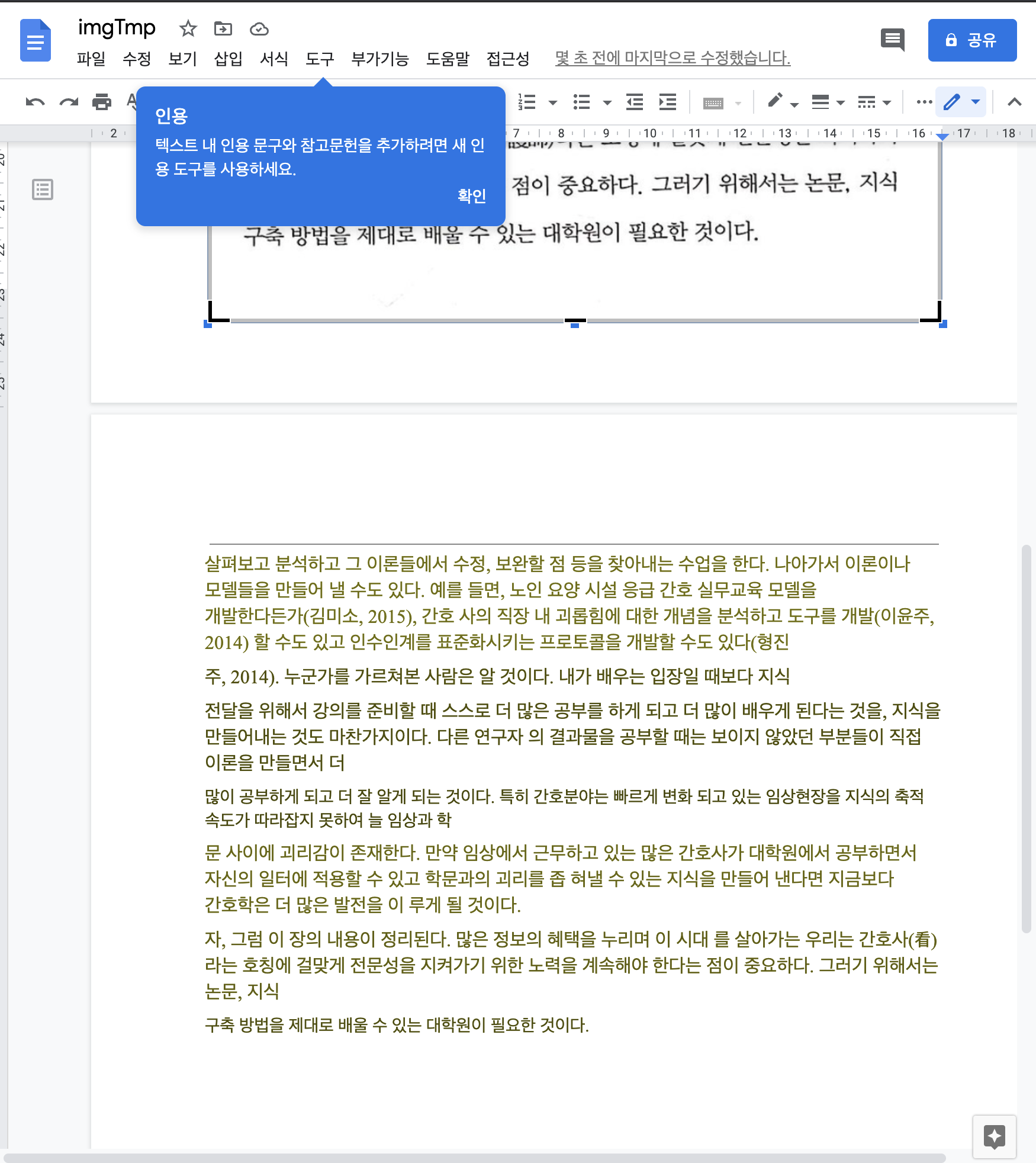This screenshot has width=1036, height=1163.
Task: Click the print icon
Action: (x=102, y=102)
